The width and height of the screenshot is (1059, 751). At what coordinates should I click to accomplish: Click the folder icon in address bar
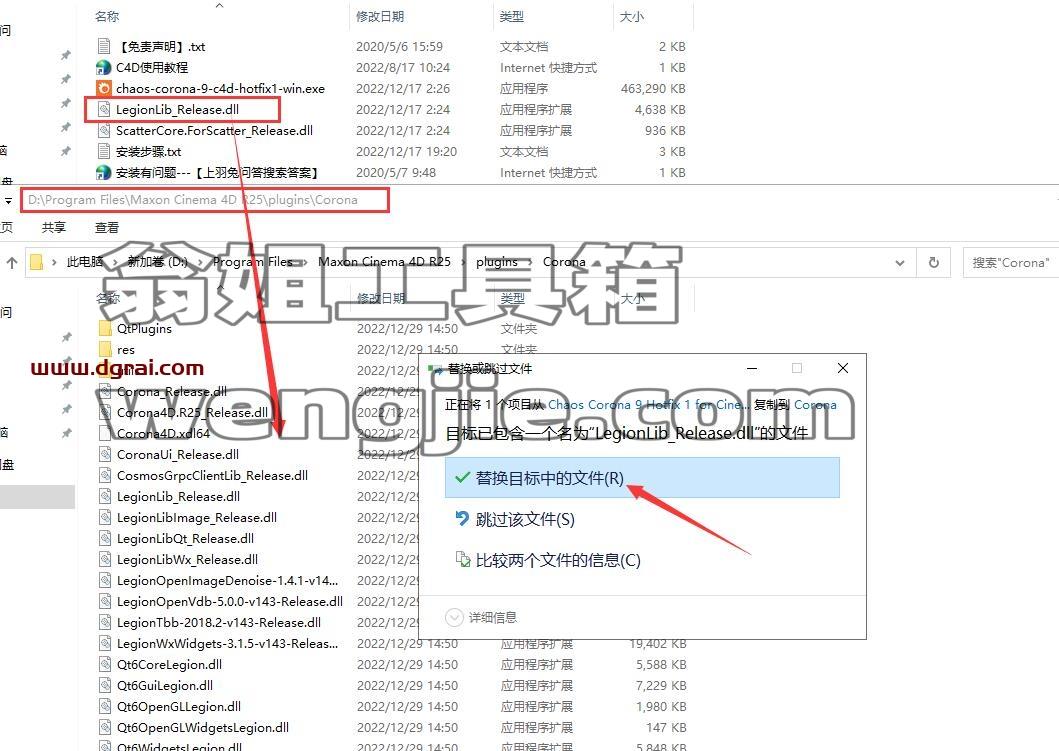point(36,262)
